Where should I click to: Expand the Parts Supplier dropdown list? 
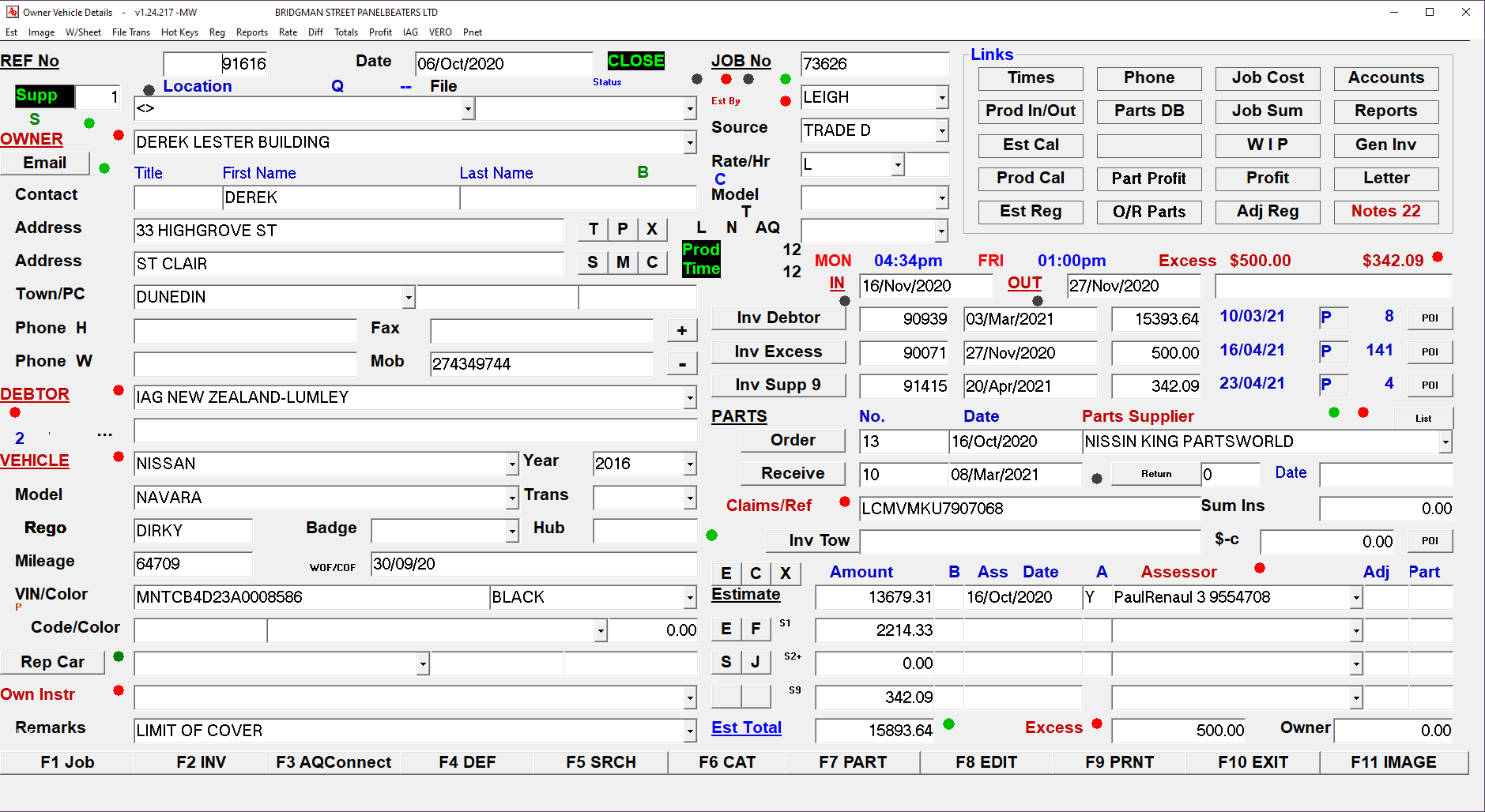[1445, 442]
